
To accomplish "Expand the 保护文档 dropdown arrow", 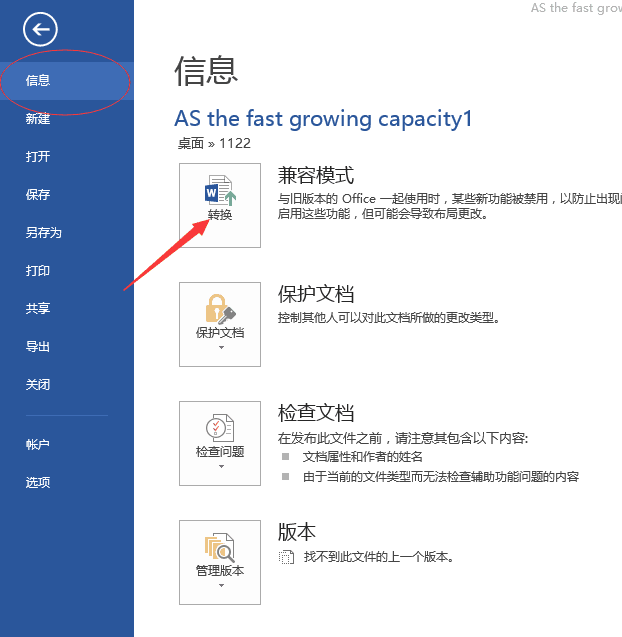I will 221,347.
